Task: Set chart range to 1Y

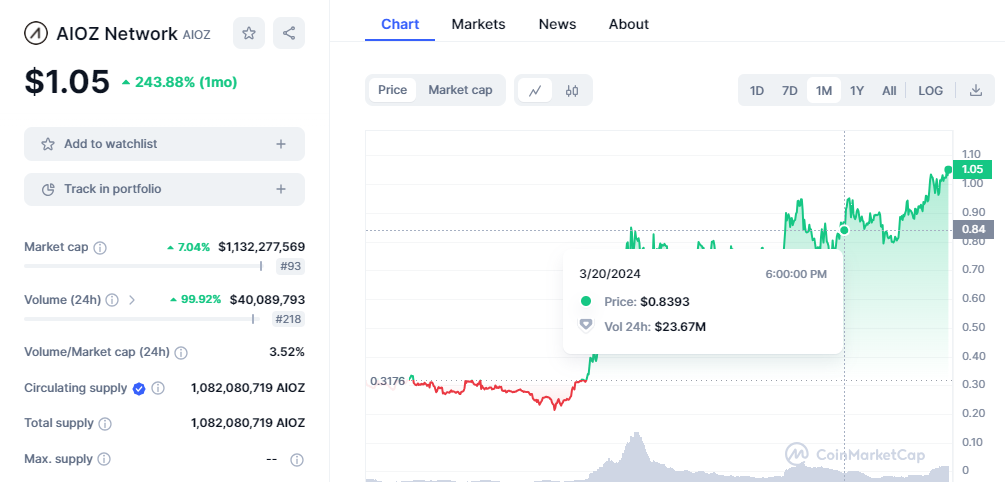Action: 857,90
